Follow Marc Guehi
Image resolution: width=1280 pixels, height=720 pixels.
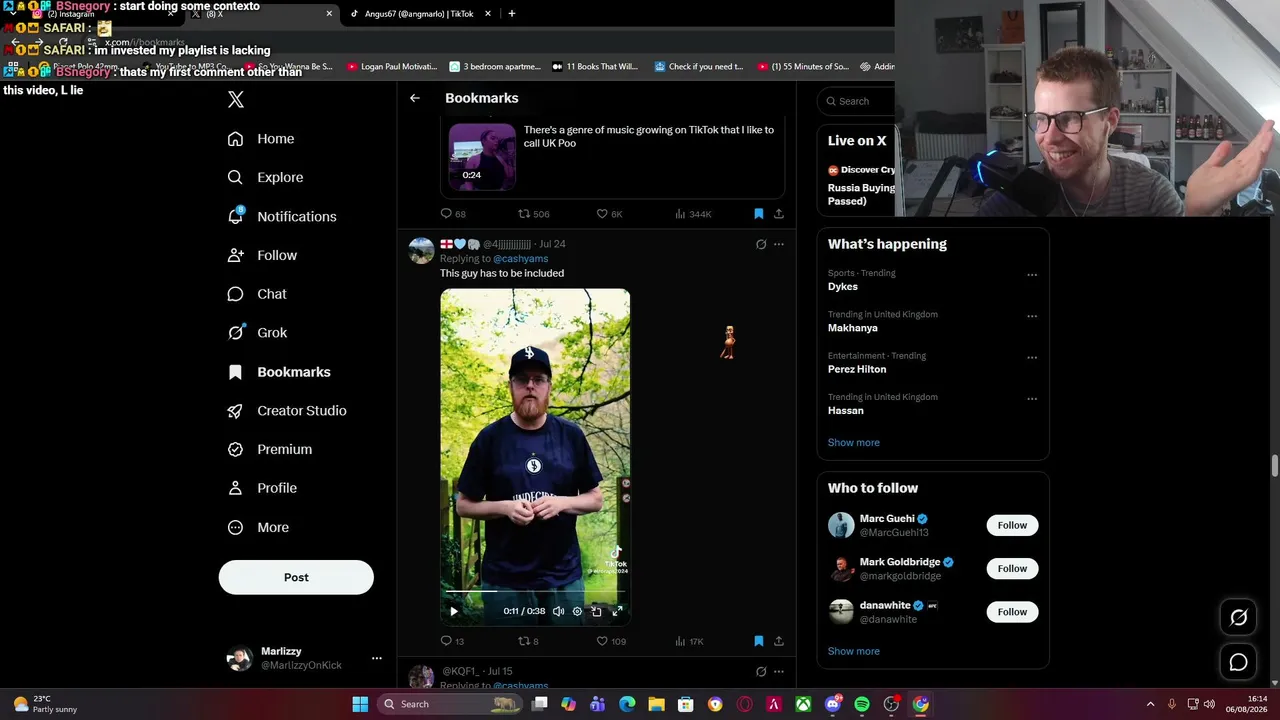tap(1012, 525)
